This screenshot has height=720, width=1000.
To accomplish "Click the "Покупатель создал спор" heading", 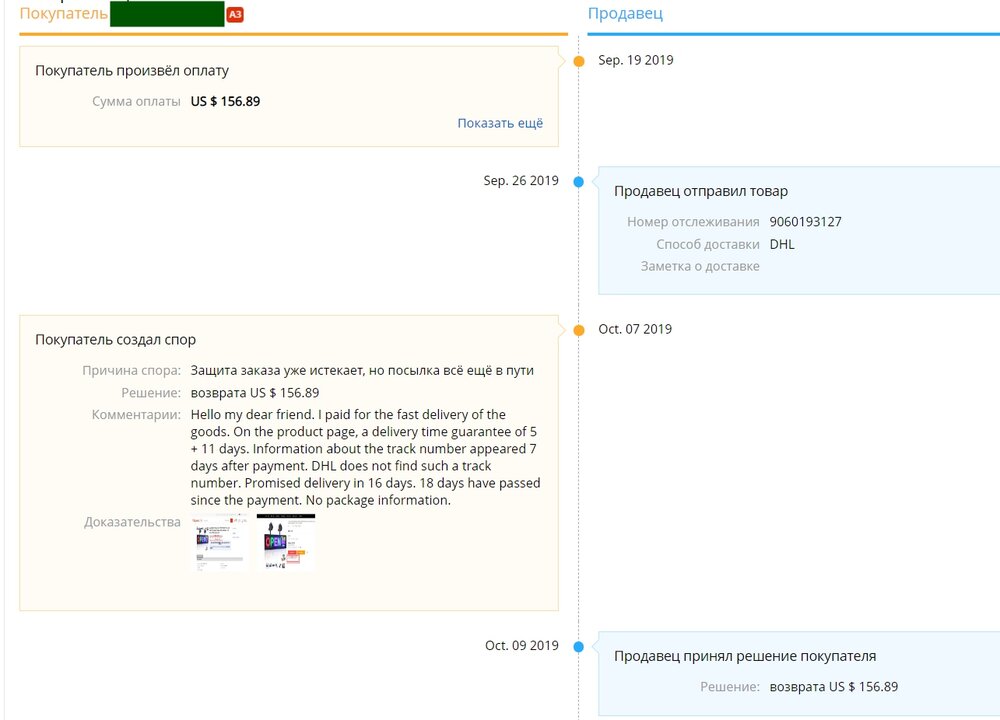I will coord(115,340).
